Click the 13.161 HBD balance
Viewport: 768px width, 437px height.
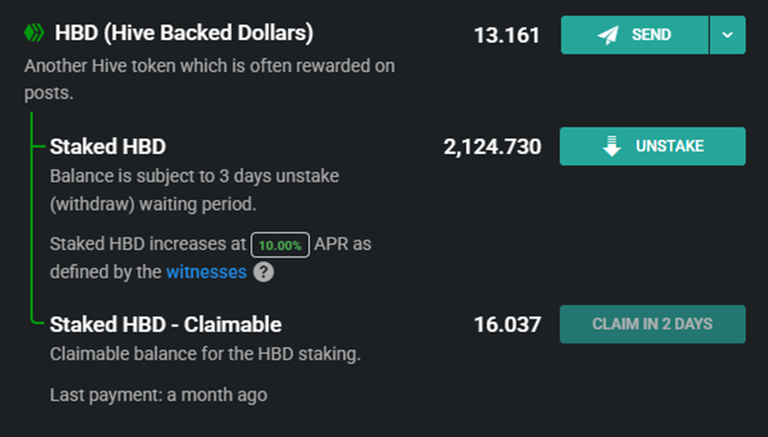pos(507,35)
